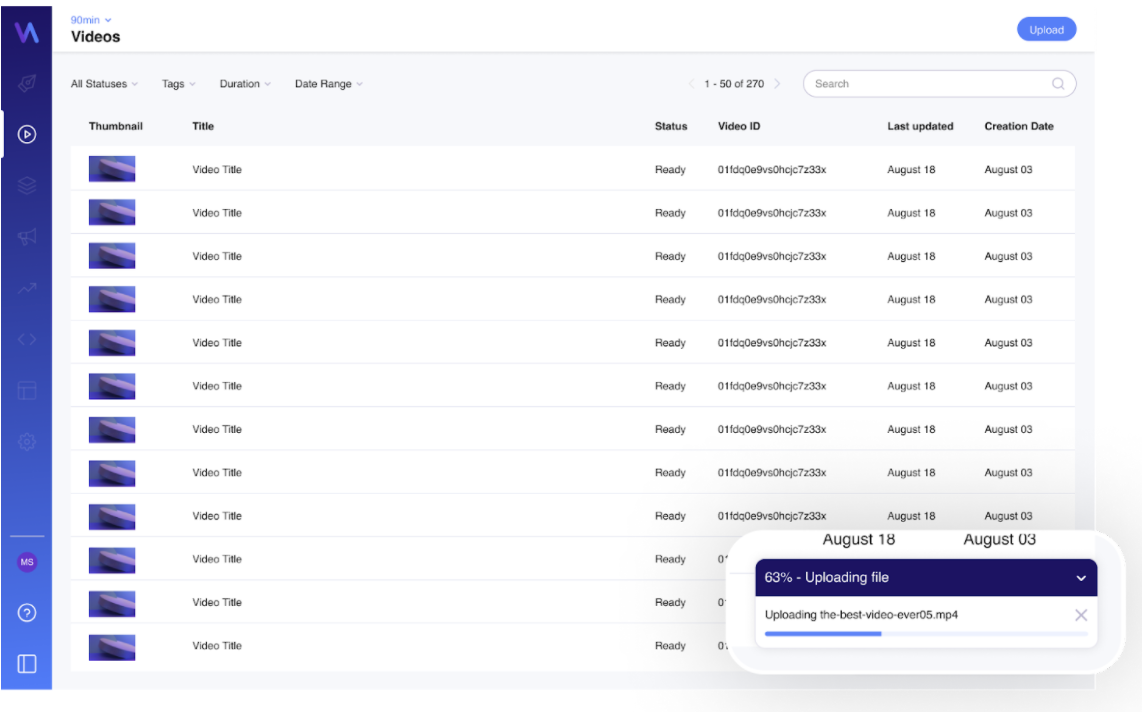
Task: Click the search magnifier icon
Action: coord(1058,84)
